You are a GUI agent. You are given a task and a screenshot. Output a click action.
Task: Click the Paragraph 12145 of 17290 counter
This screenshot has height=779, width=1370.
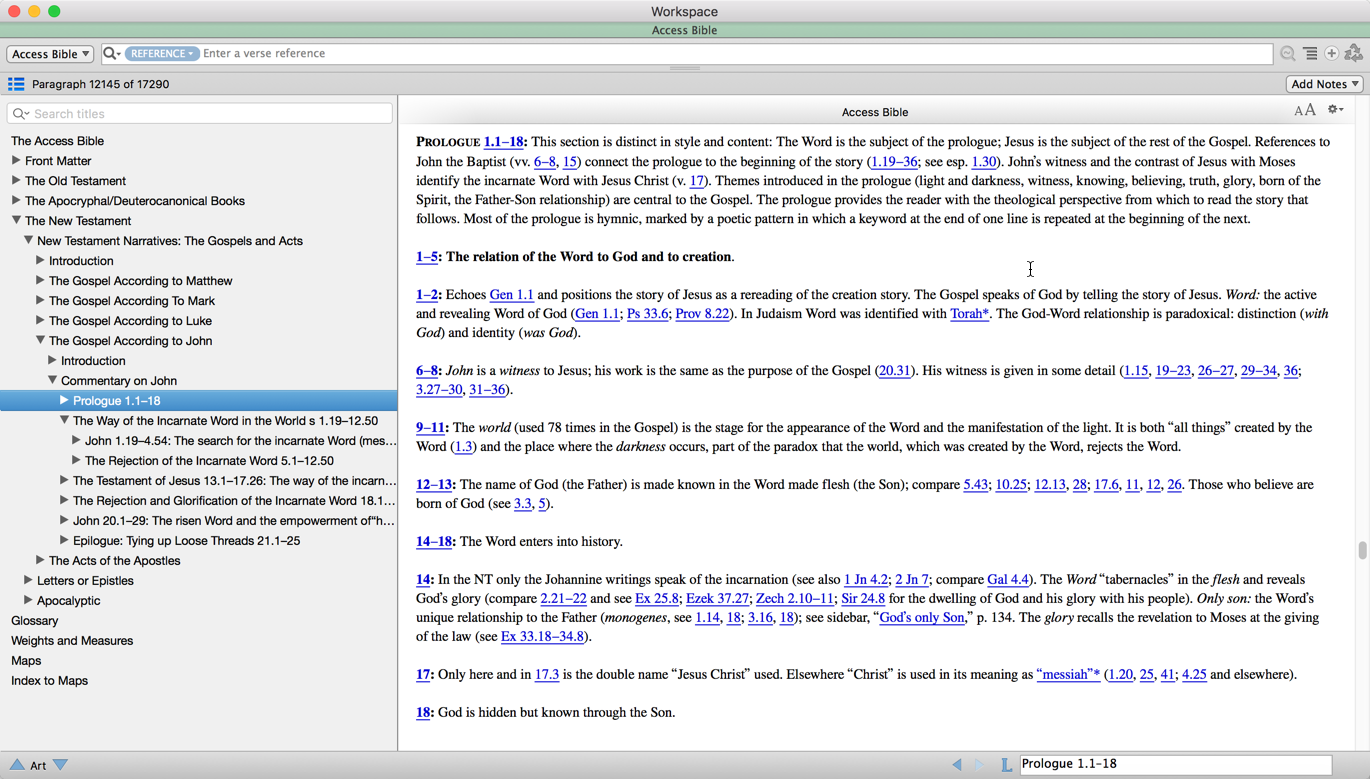pos(100,85)
